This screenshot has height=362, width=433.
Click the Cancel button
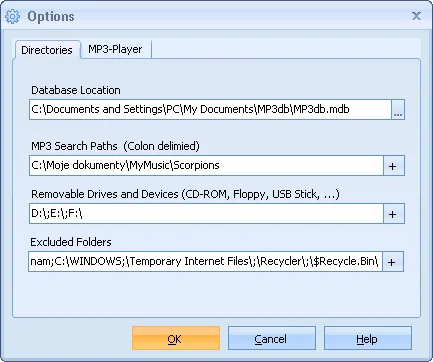[272, 338]
